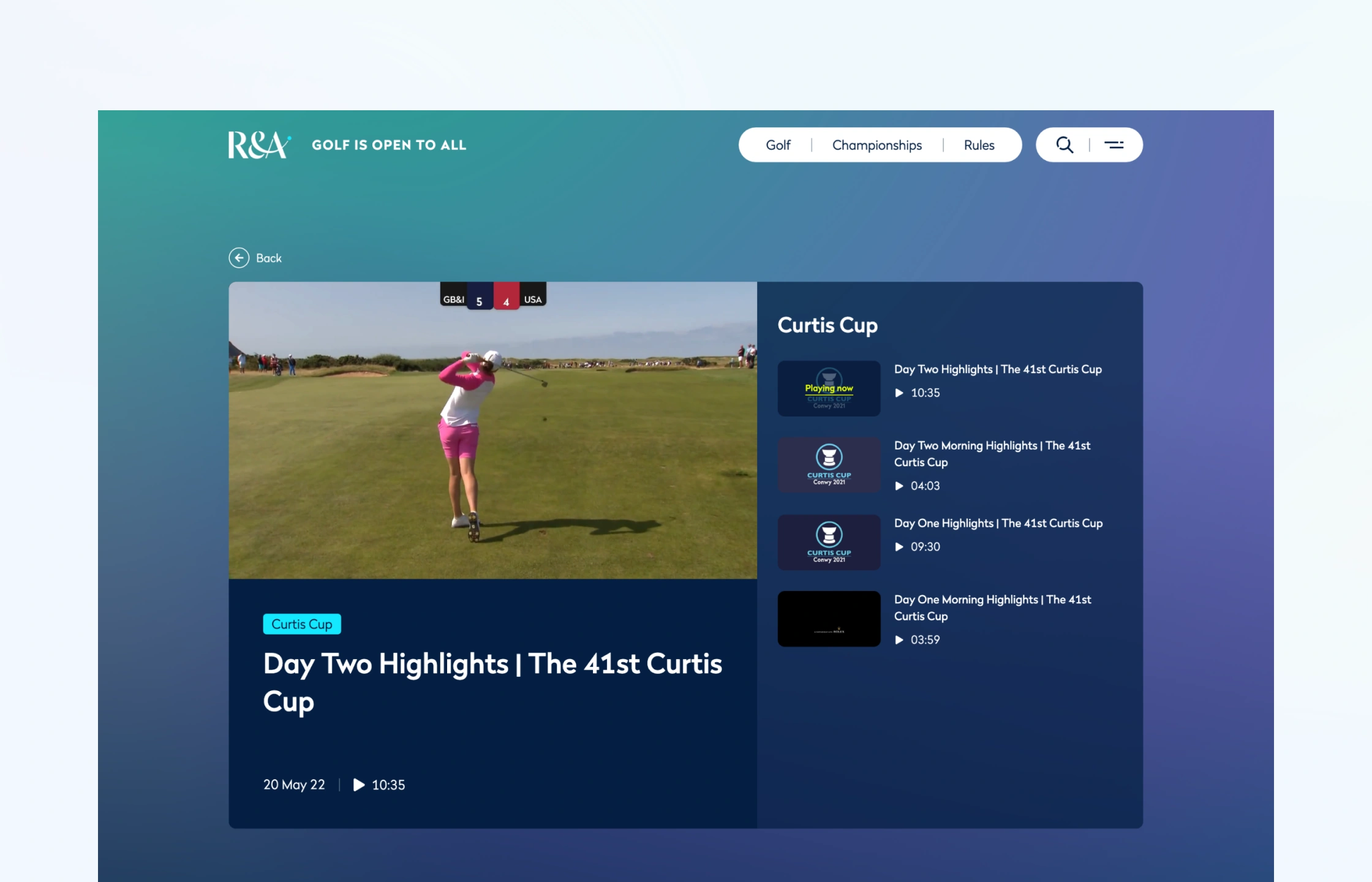Open Day One Highlights video title
The image size is (1372, 882).
(x=998, y=523)
